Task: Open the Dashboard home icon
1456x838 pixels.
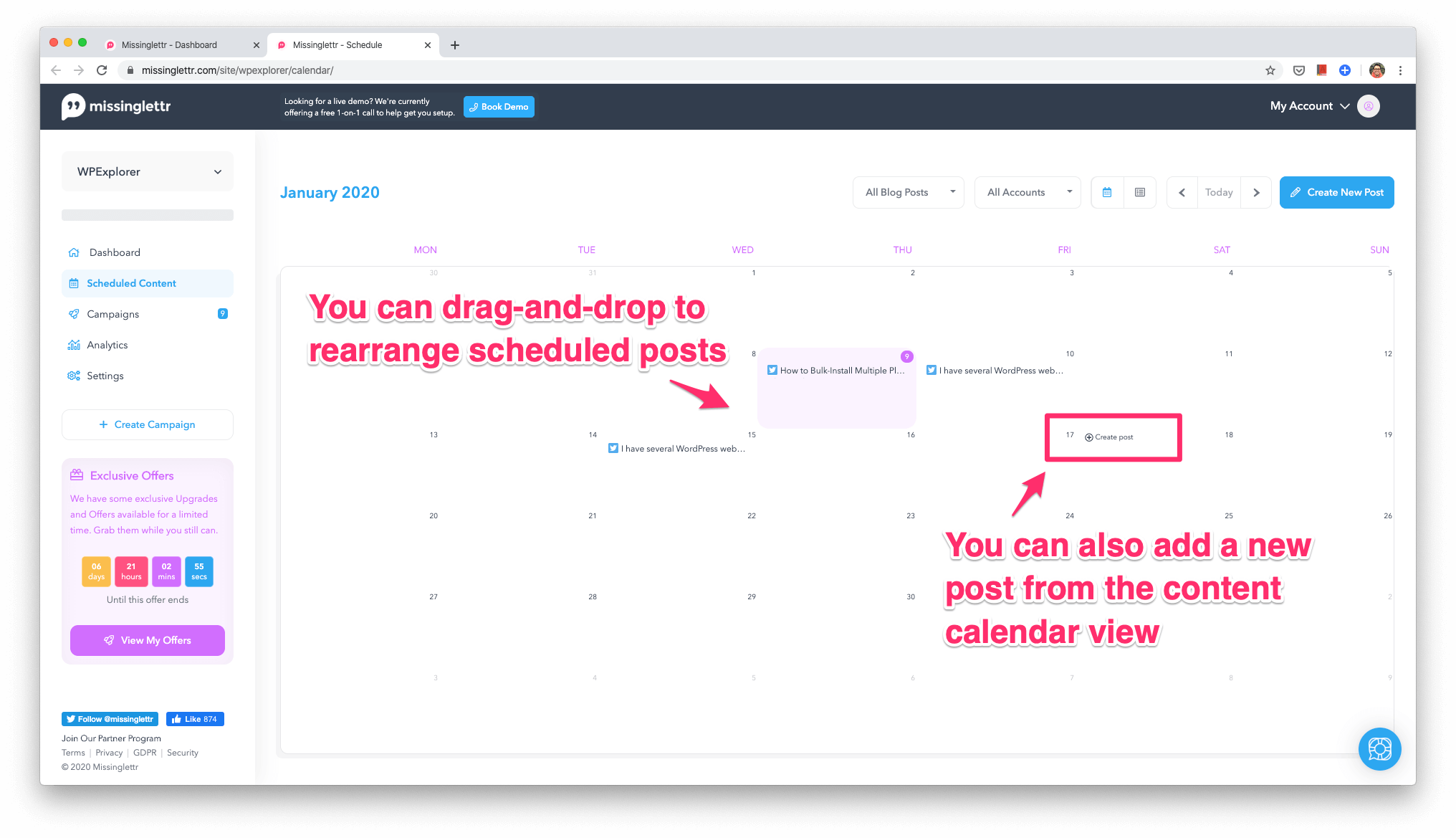Action: [x=74, y=252]
